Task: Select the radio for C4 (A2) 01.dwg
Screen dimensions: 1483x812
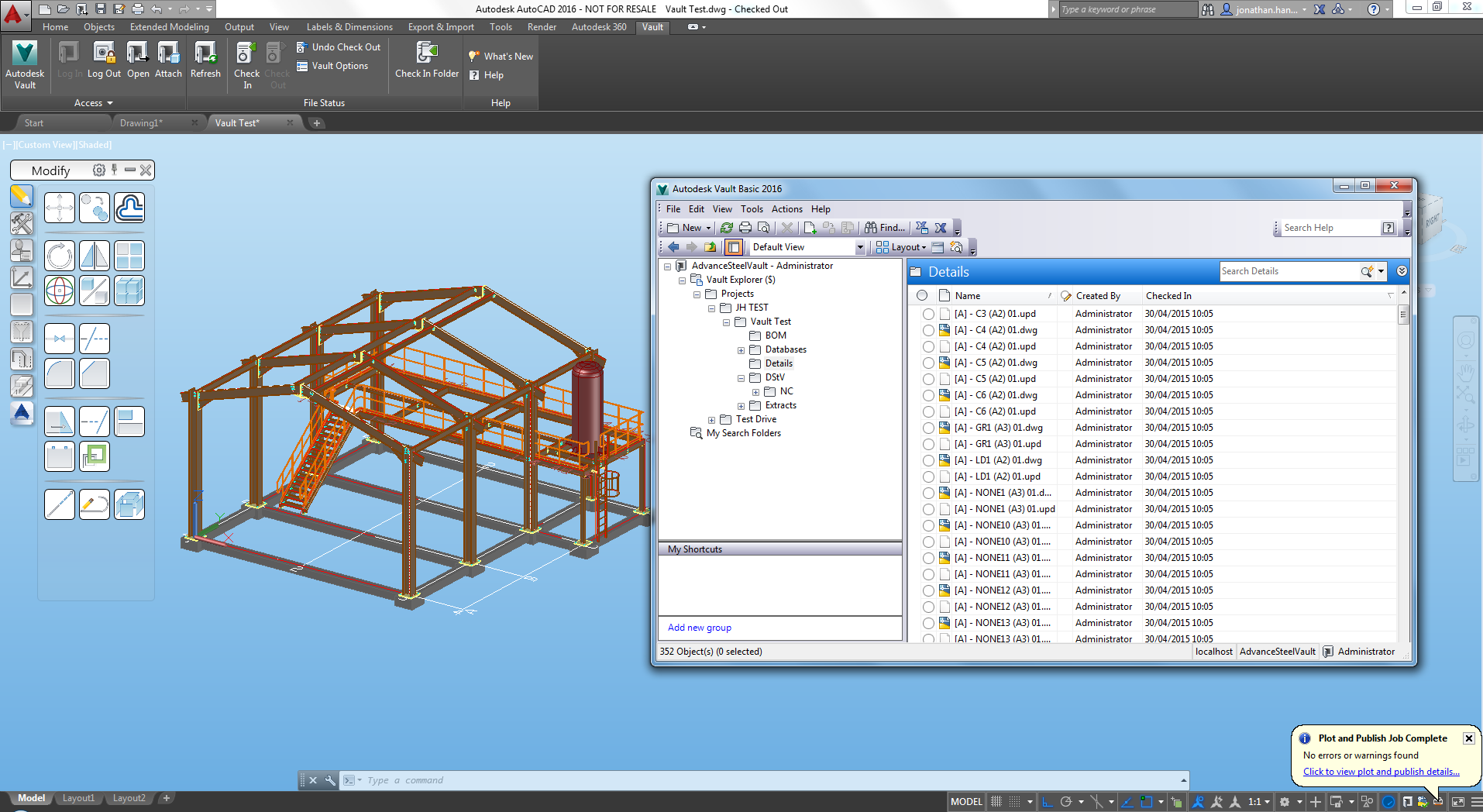Action: click(x=928, y=330)
